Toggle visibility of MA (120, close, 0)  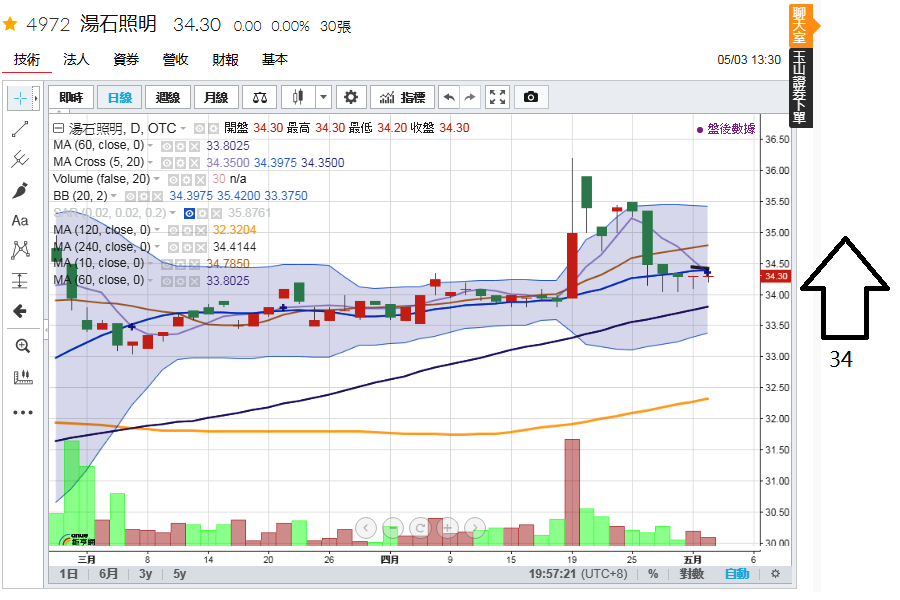coord(173,231)
